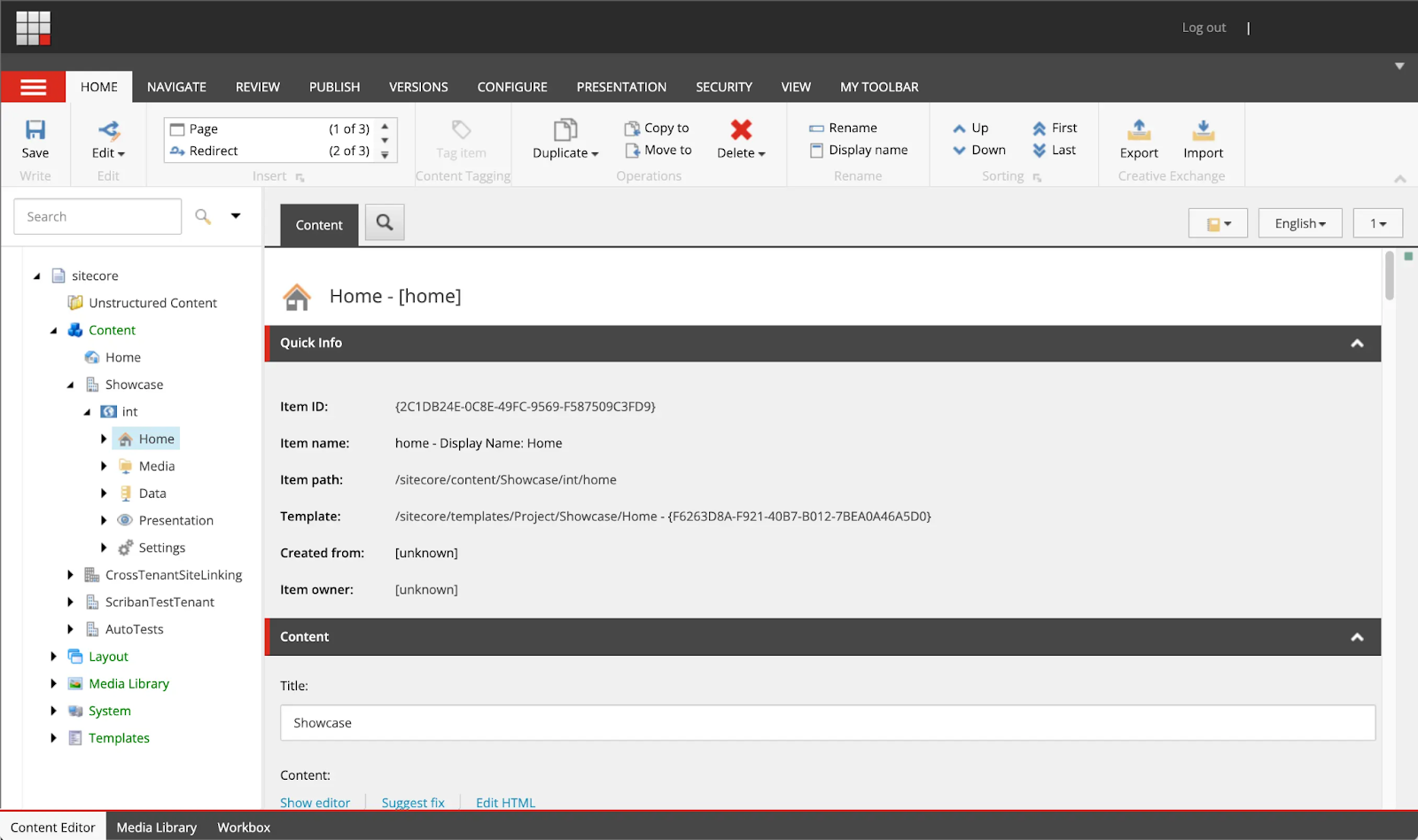This screenshot has height=840, width=1418.
Task: Click the Duplicate item icon
Action: point(565,130)
